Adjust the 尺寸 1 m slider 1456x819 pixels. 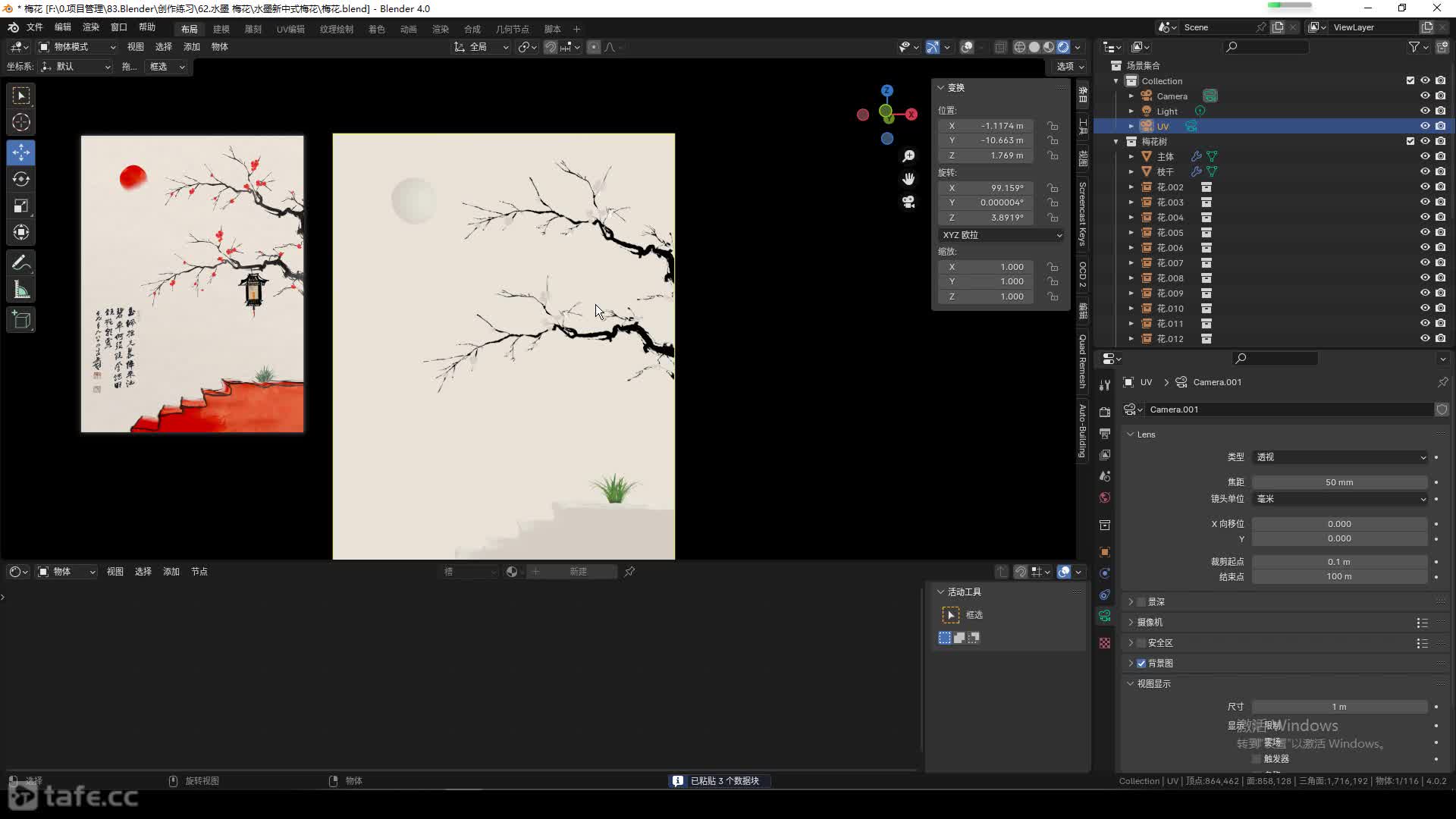pos(1340,707)
